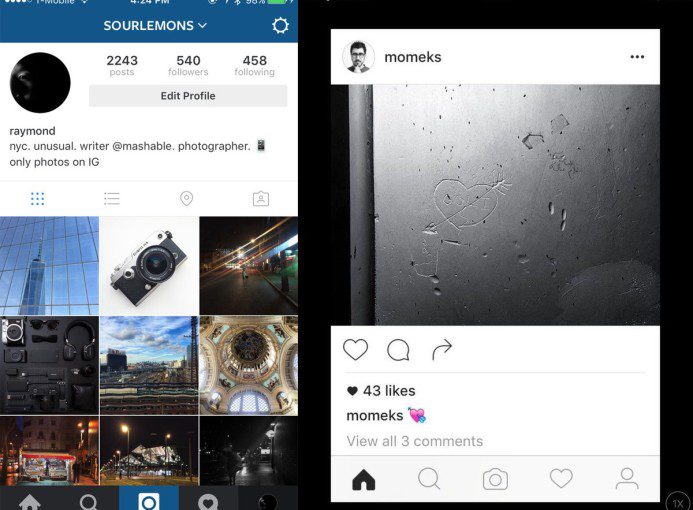
Task: Open the tagged photos tab
Action: 261,198
